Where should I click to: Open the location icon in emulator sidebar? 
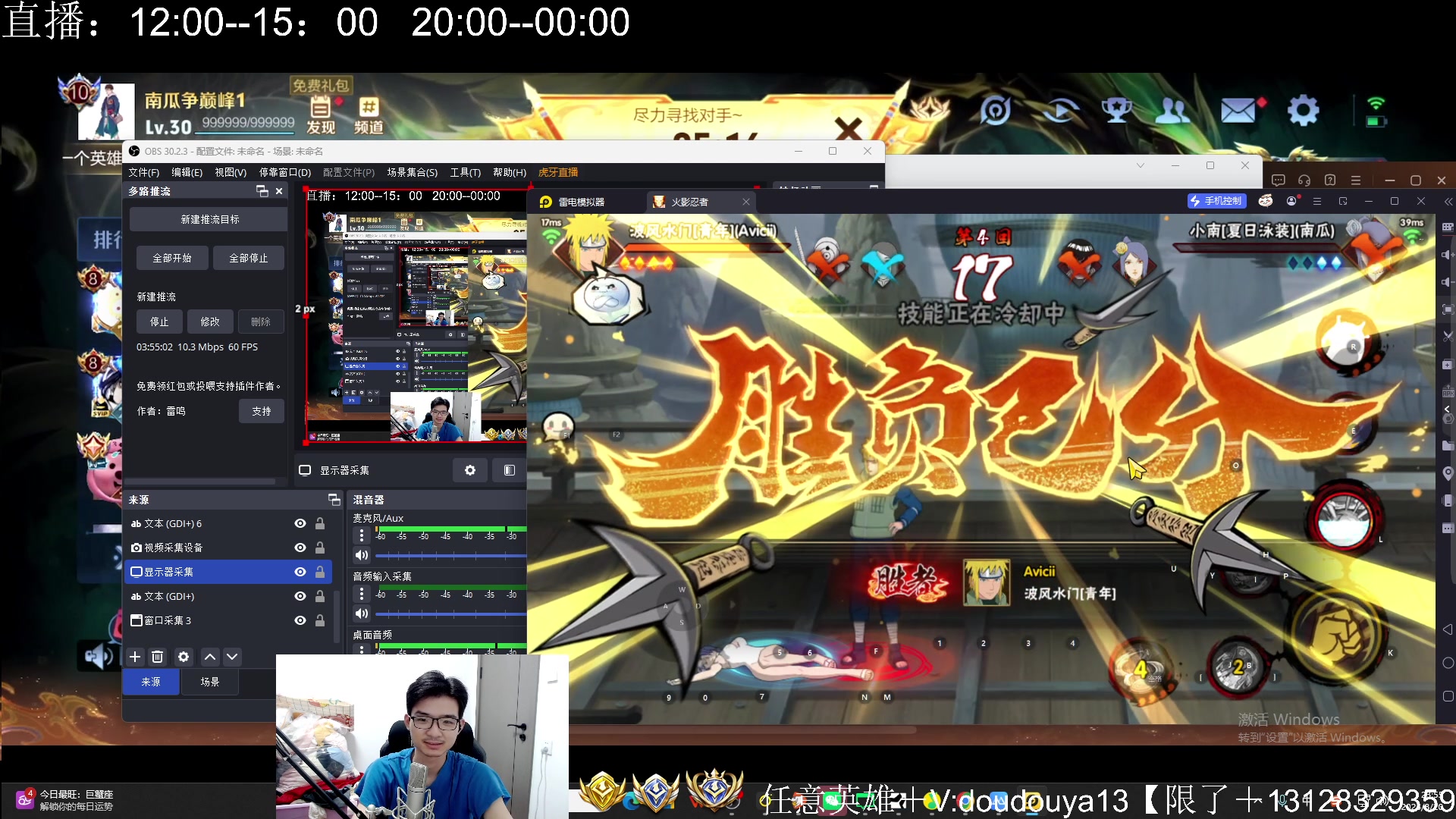pyautogui.click(x=1447, y=473)
